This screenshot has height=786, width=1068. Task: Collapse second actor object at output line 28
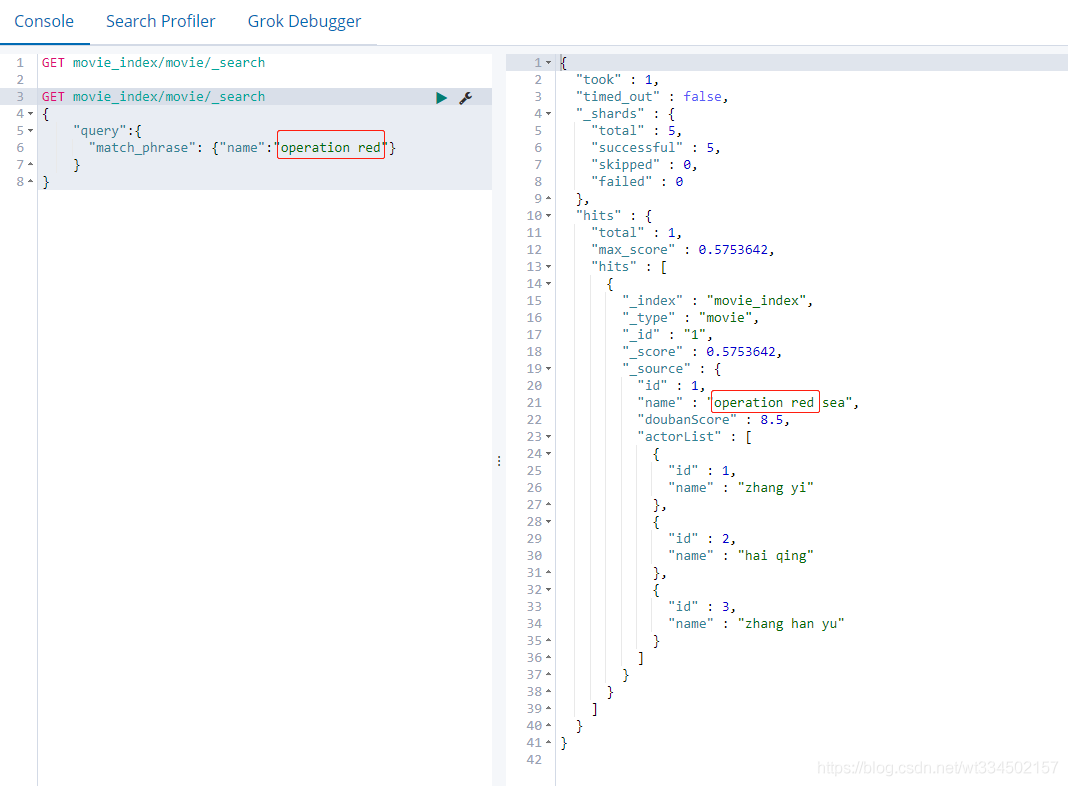click(548, 522)
